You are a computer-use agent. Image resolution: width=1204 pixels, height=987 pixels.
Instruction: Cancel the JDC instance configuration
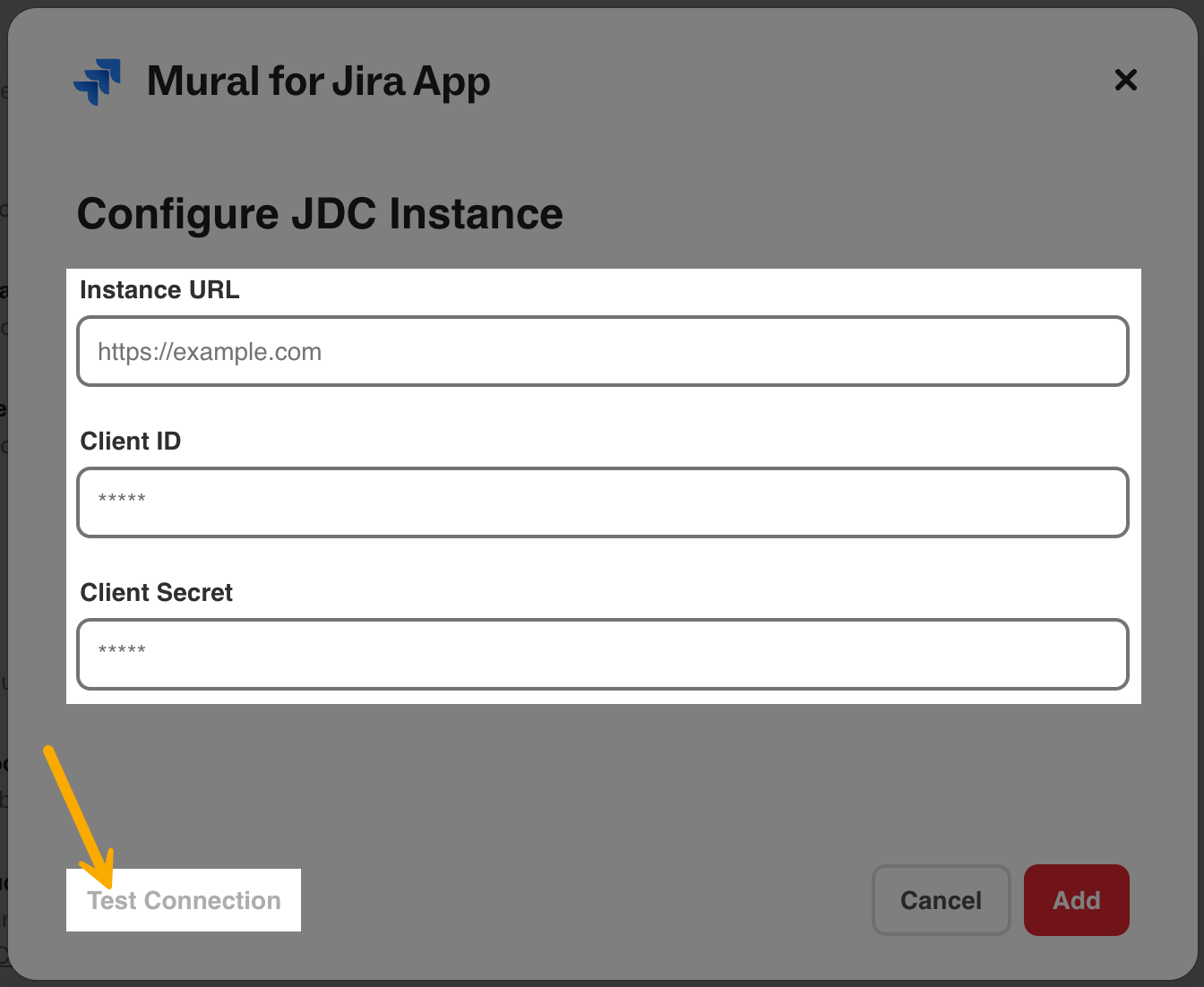click(941, 900)
